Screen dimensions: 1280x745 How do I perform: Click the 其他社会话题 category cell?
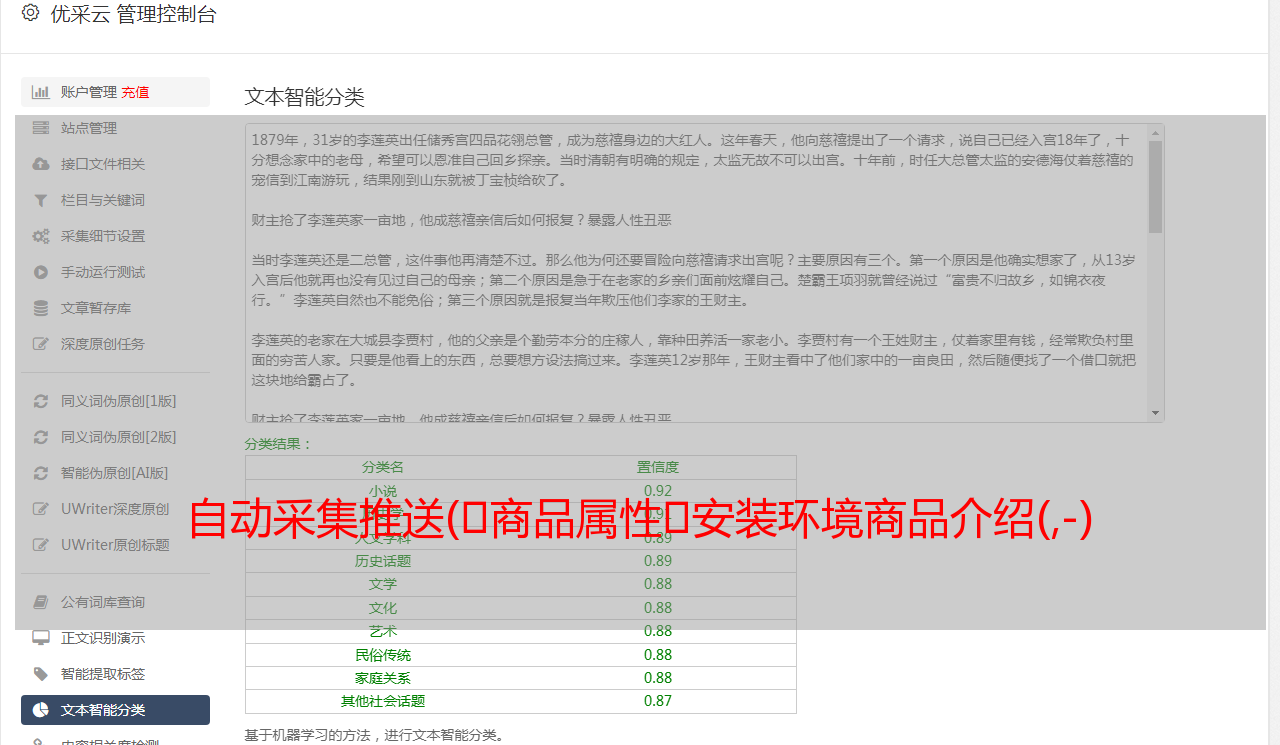coord(383,701)
